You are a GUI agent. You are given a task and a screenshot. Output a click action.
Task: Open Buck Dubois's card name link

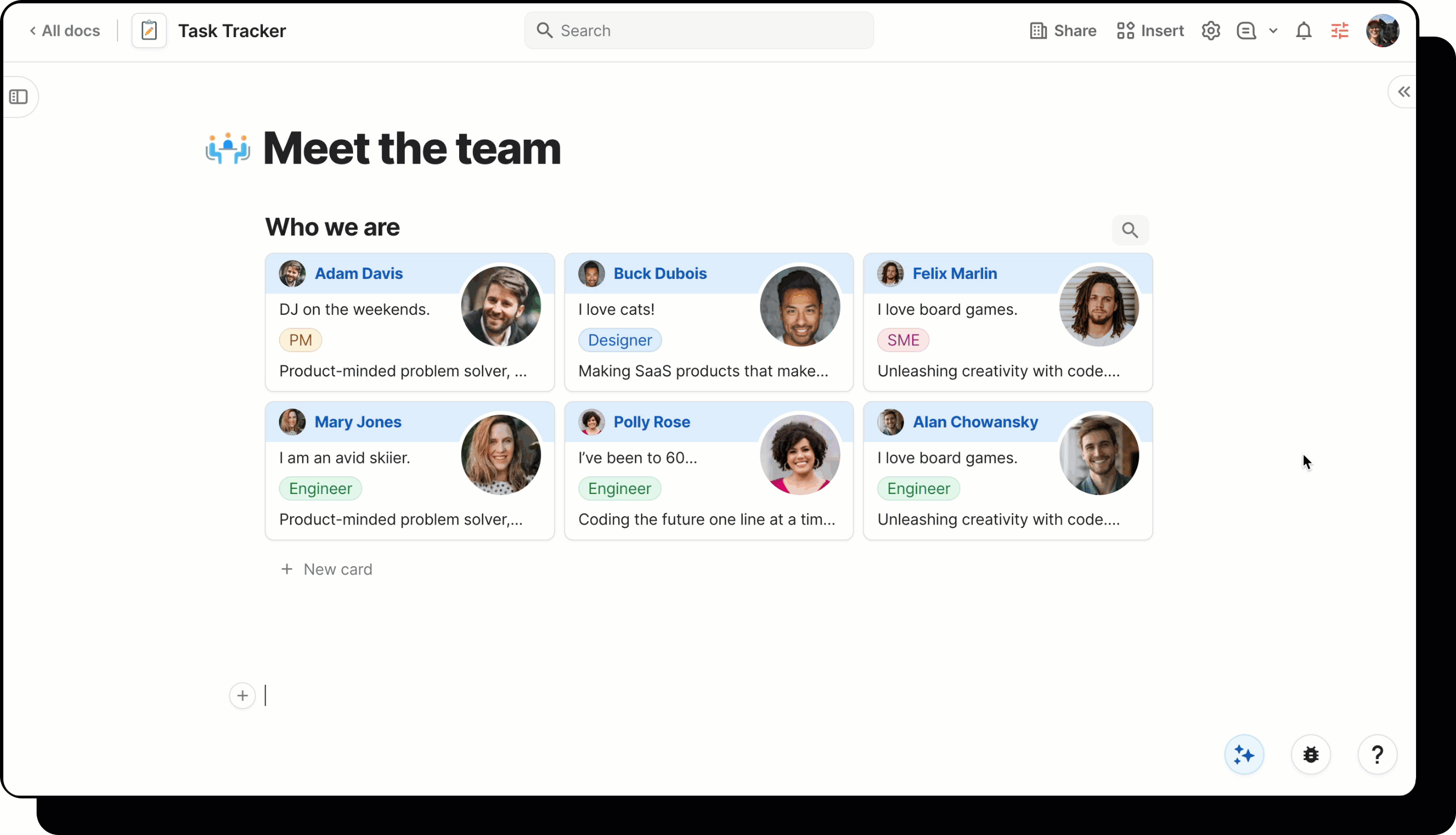click(659, 273)
